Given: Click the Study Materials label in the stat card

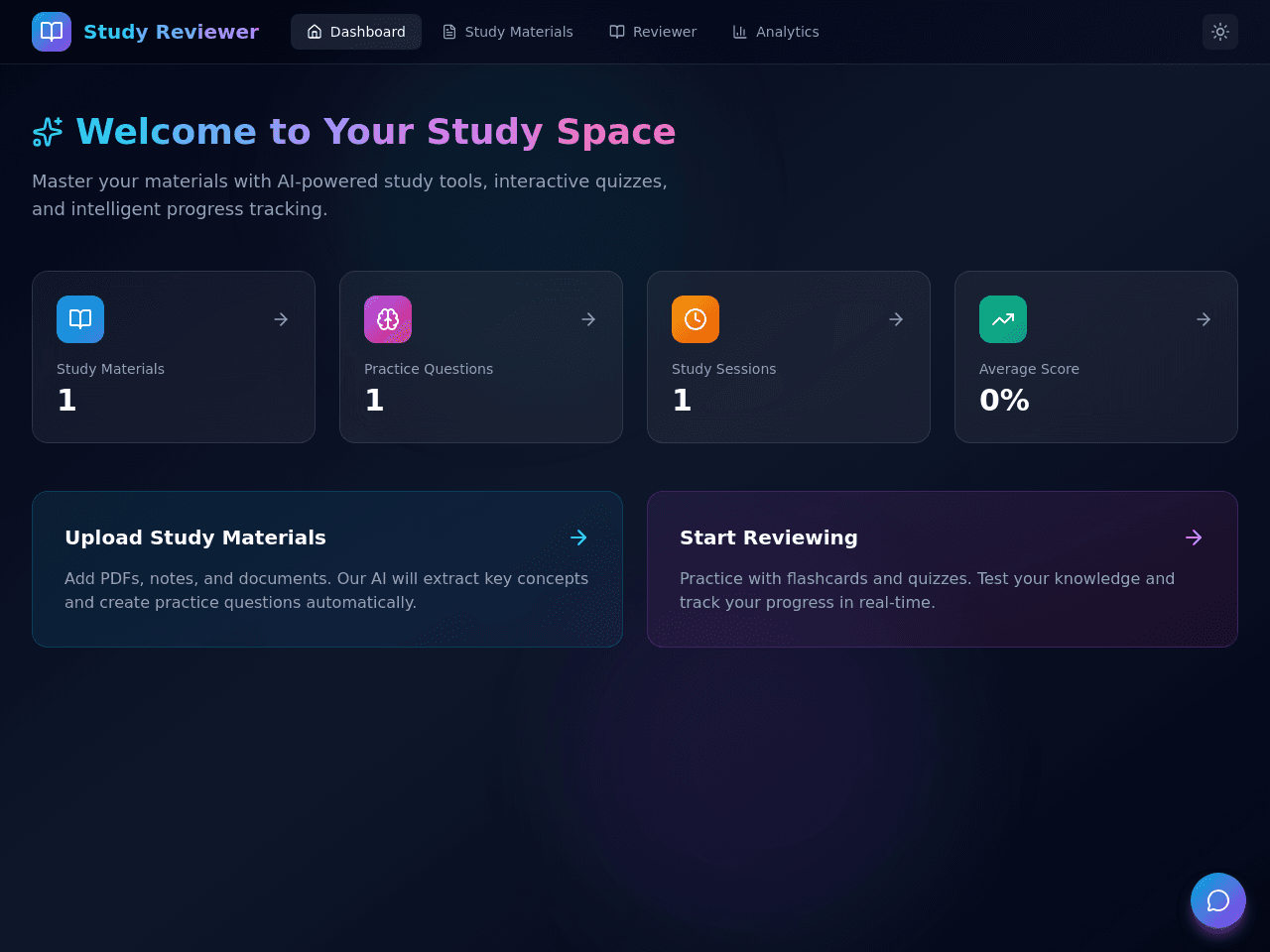Looking at the screenshot, I should (110, 369).
